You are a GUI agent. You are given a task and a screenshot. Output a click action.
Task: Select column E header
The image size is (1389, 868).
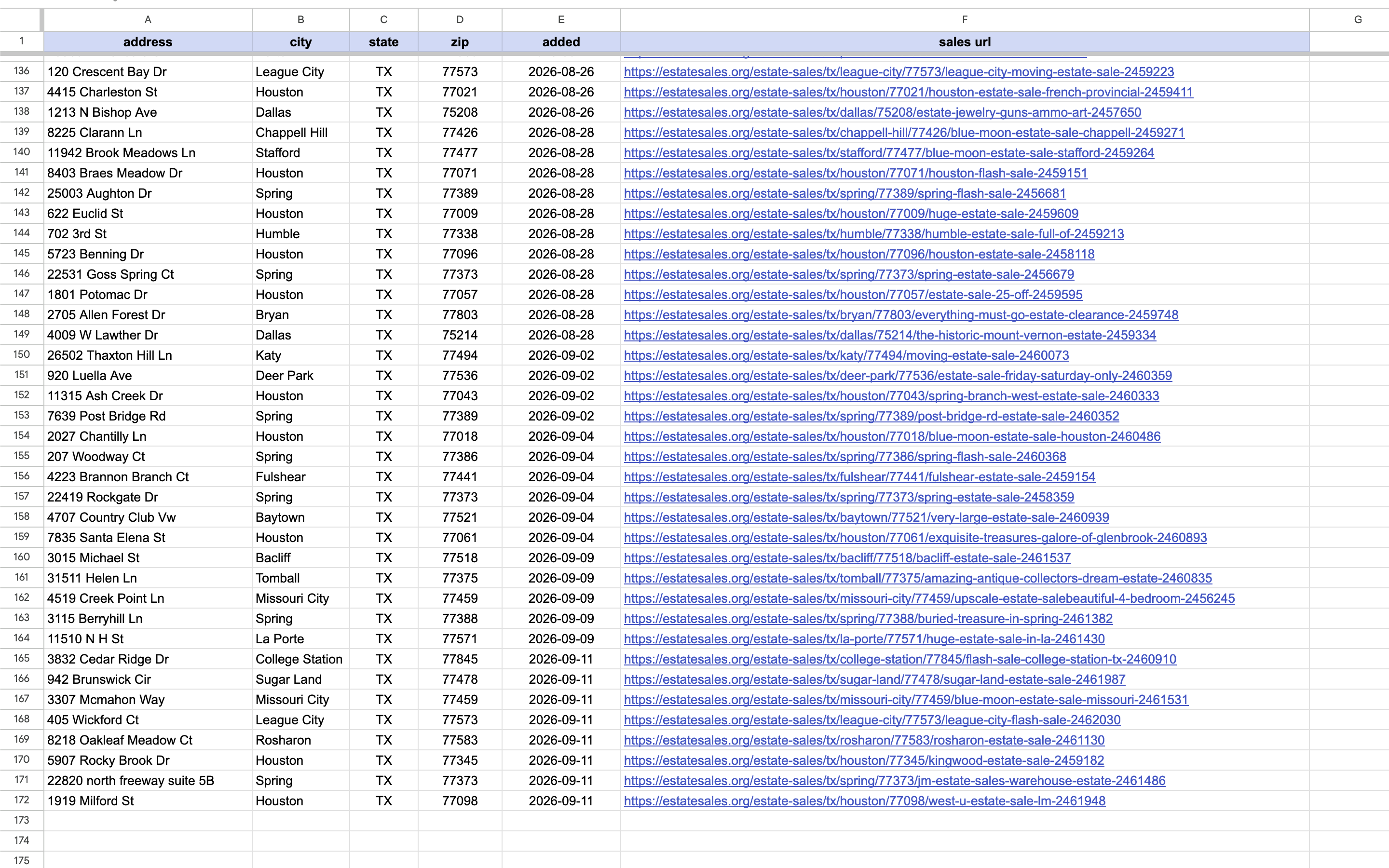[561, 19]
